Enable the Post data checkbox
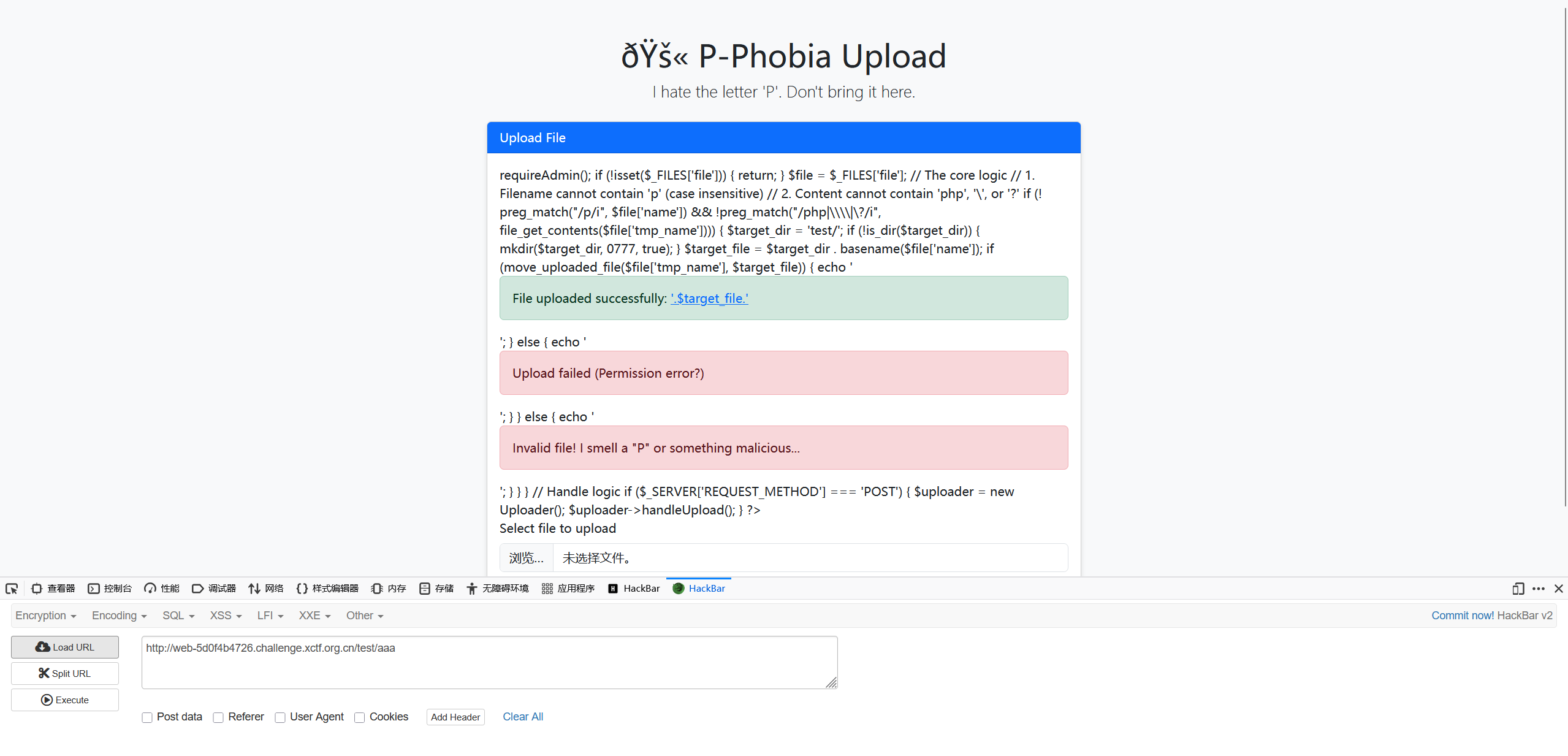The image size is (1568, 756). point(147,717)
